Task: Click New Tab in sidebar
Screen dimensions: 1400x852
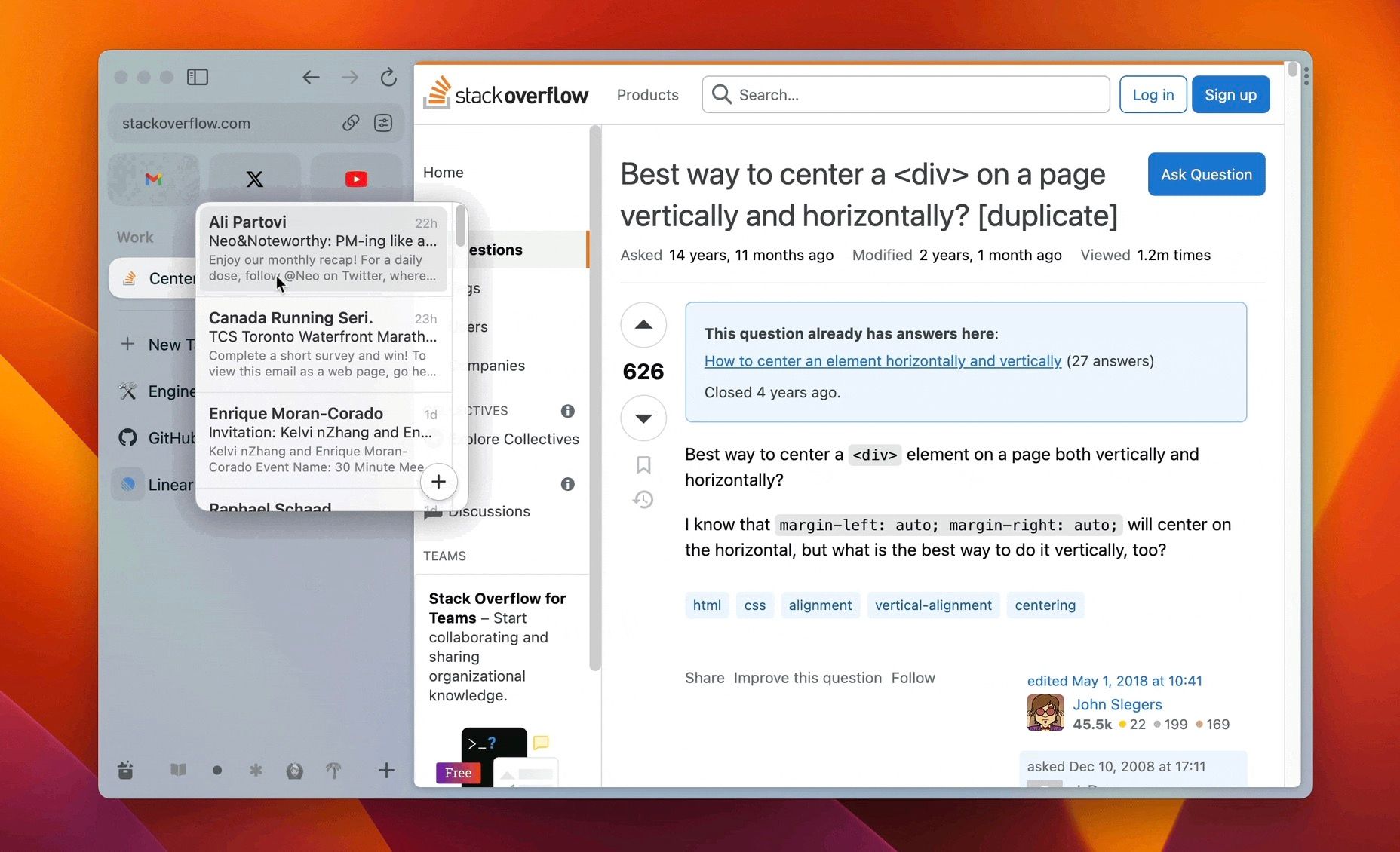Action: 160,345
